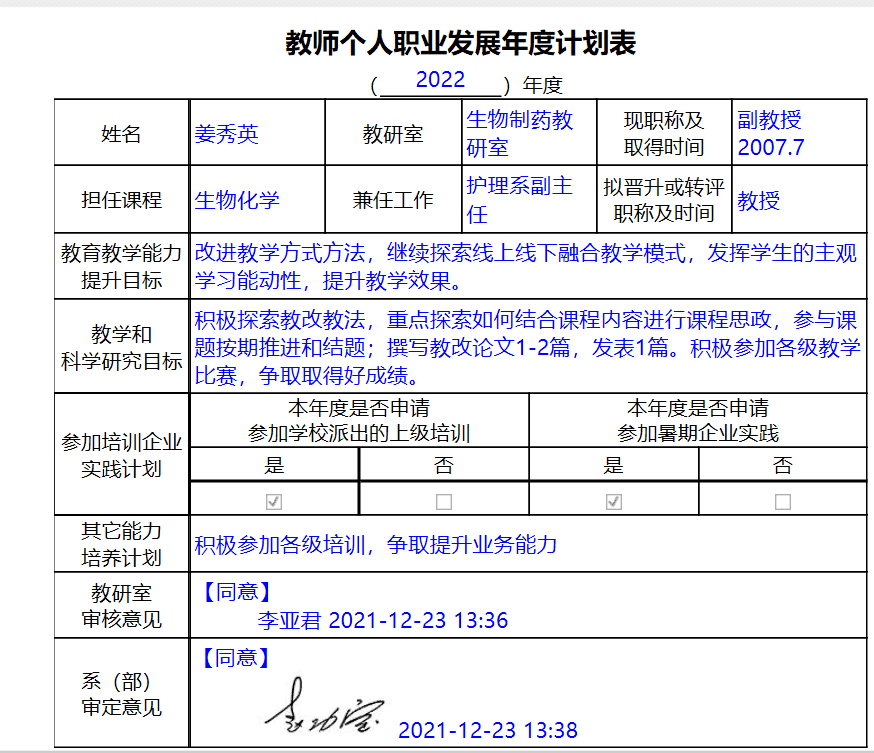Image resolution: width=874 pixels, height=753 pixels.
Task: Click the 2021-12-23 13:38 approval timestamp
Action: tap(487, 731)
